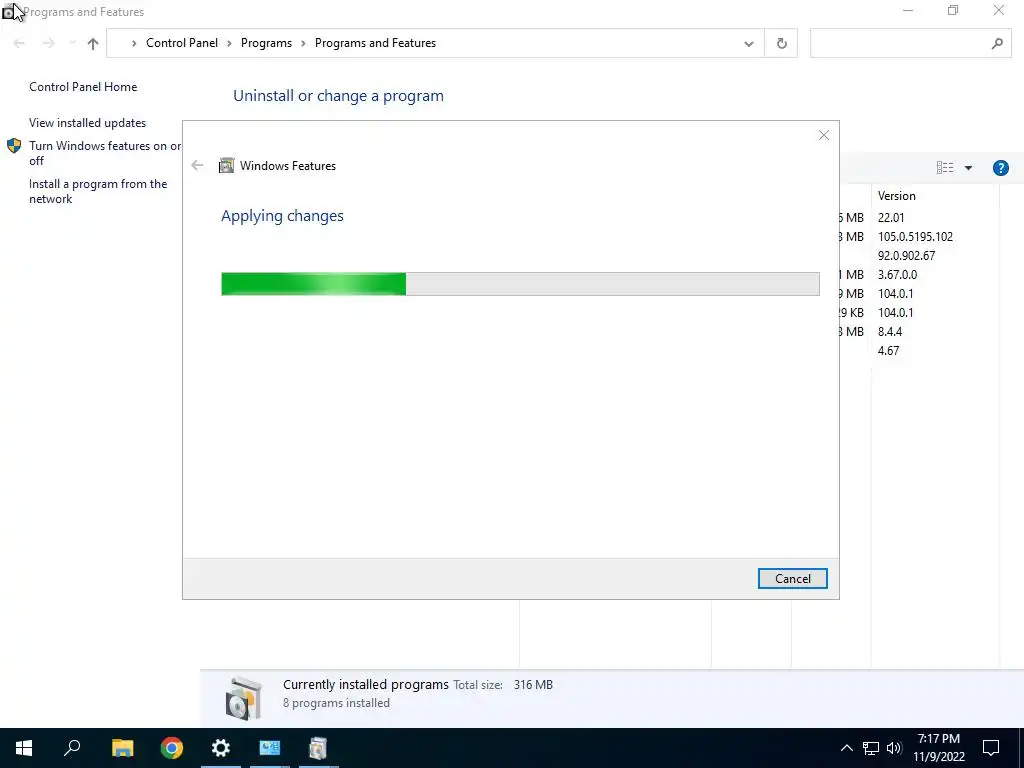
Task: Open Windows Start menu
Action: pyautogui.click(x=24, y=748)
